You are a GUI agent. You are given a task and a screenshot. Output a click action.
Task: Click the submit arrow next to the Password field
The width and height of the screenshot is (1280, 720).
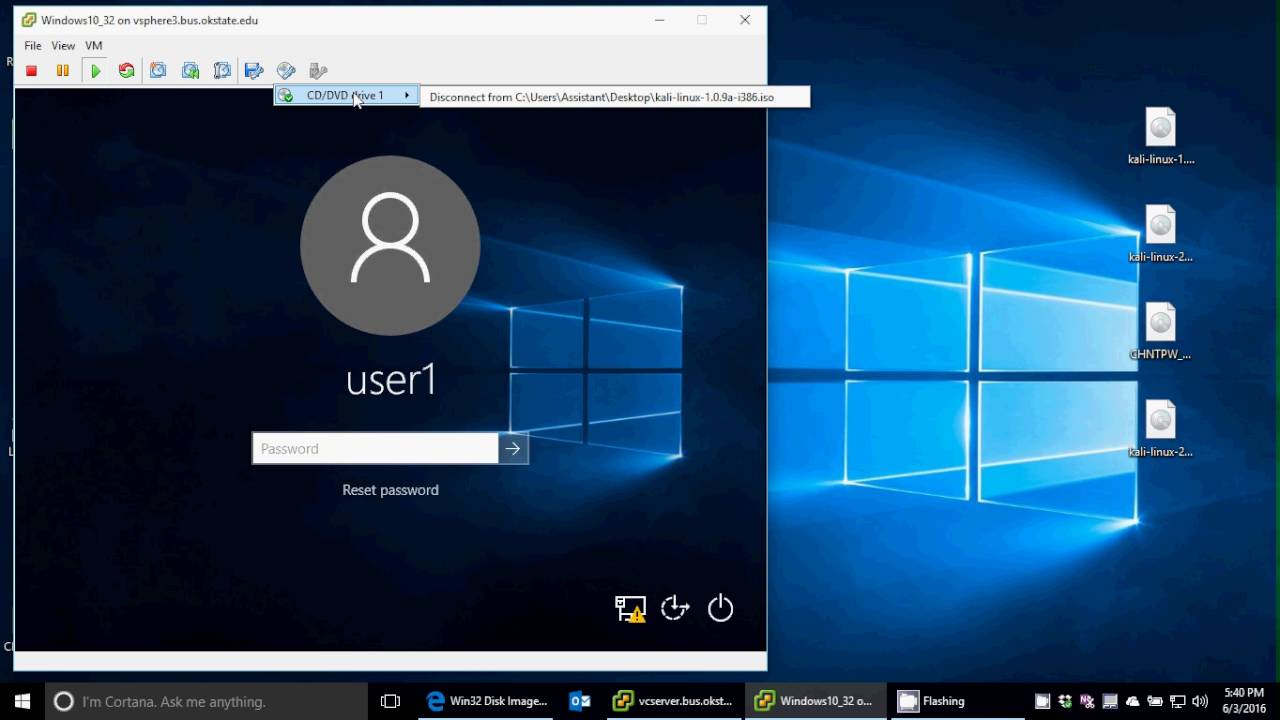[x=513, y=449]
